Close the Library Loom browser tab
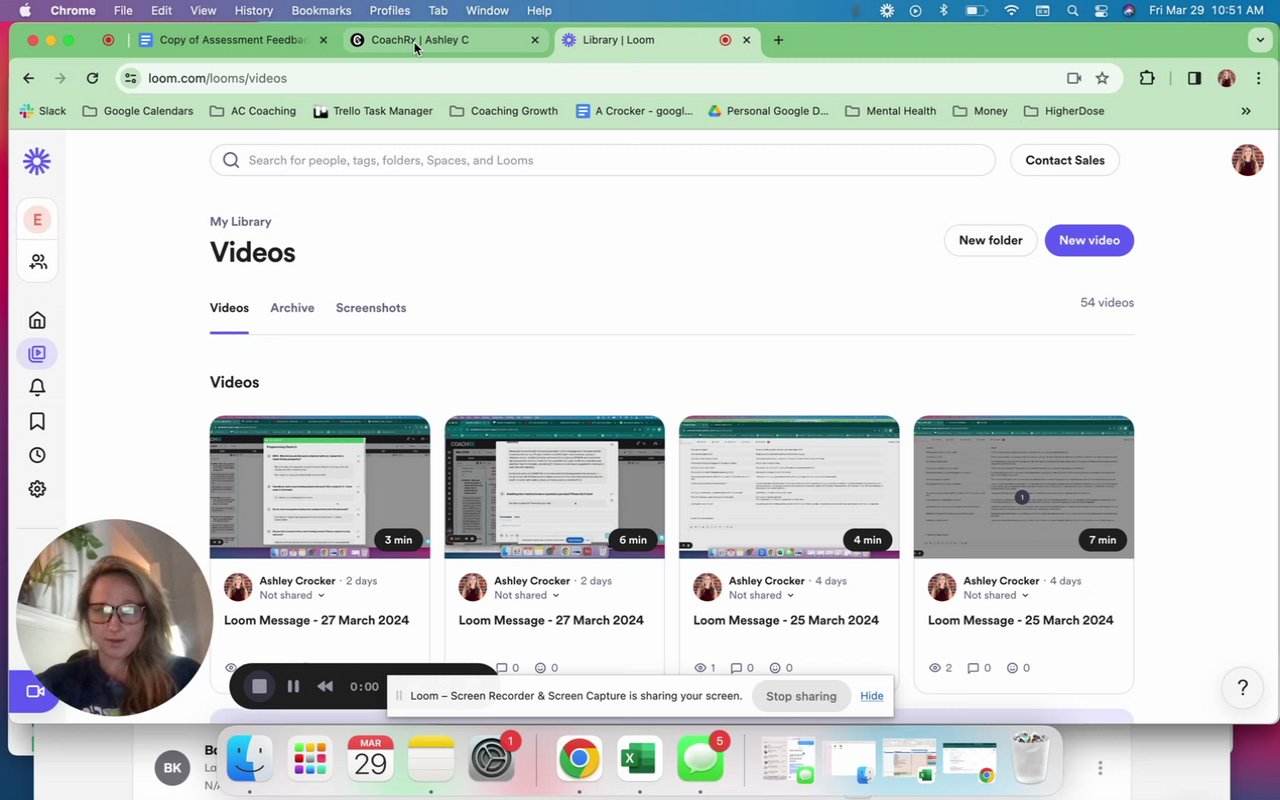Viewport: 1280px width, 800px height. (x=746, y=40)
